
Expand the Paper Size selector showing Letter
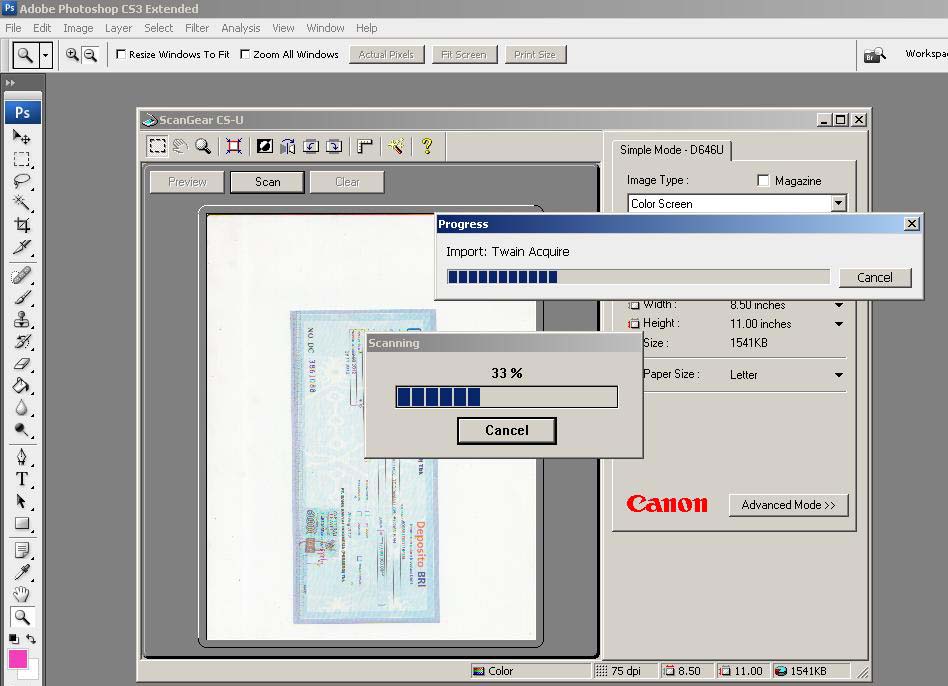click(x=840, y=374)
